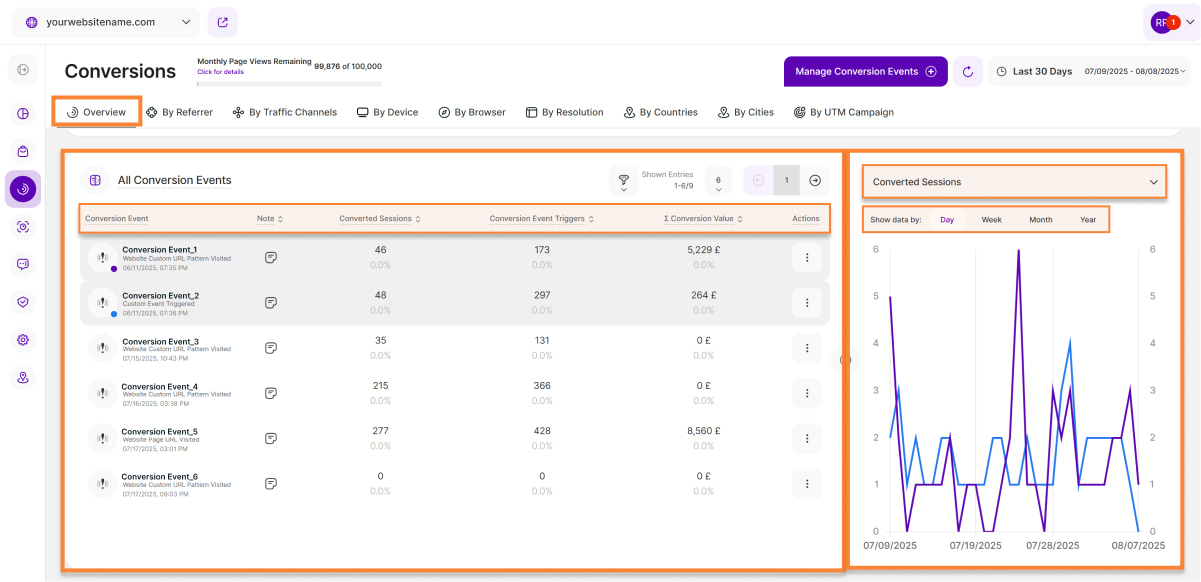The width and height of the screenshot is (1201, 582).
Task: Click the 'Click for details' link
Action: [221, 72]
